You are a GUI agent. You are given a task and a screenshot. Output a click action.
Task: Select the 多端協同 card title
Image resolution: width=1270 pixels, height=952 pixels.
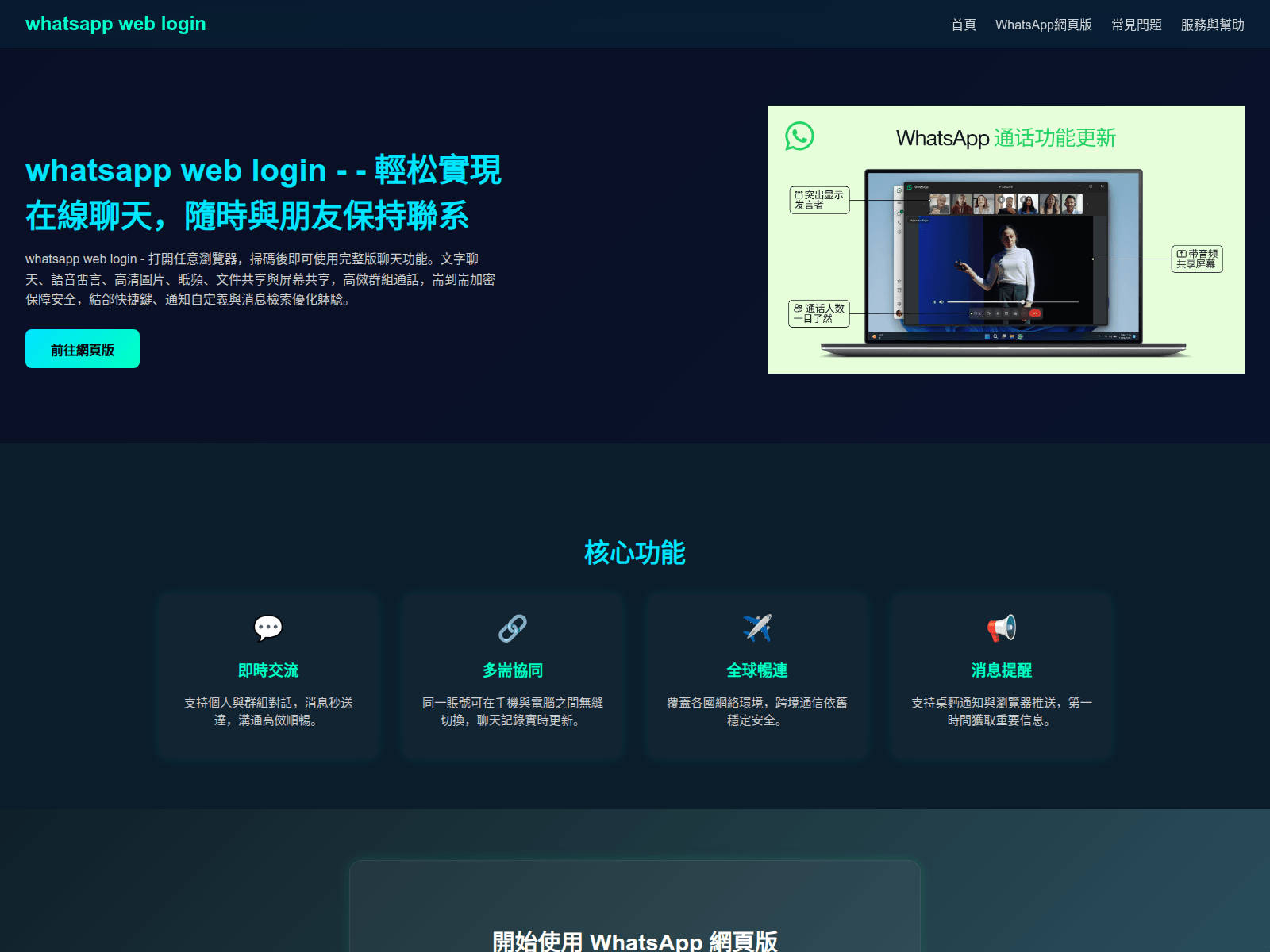[513, 670]
